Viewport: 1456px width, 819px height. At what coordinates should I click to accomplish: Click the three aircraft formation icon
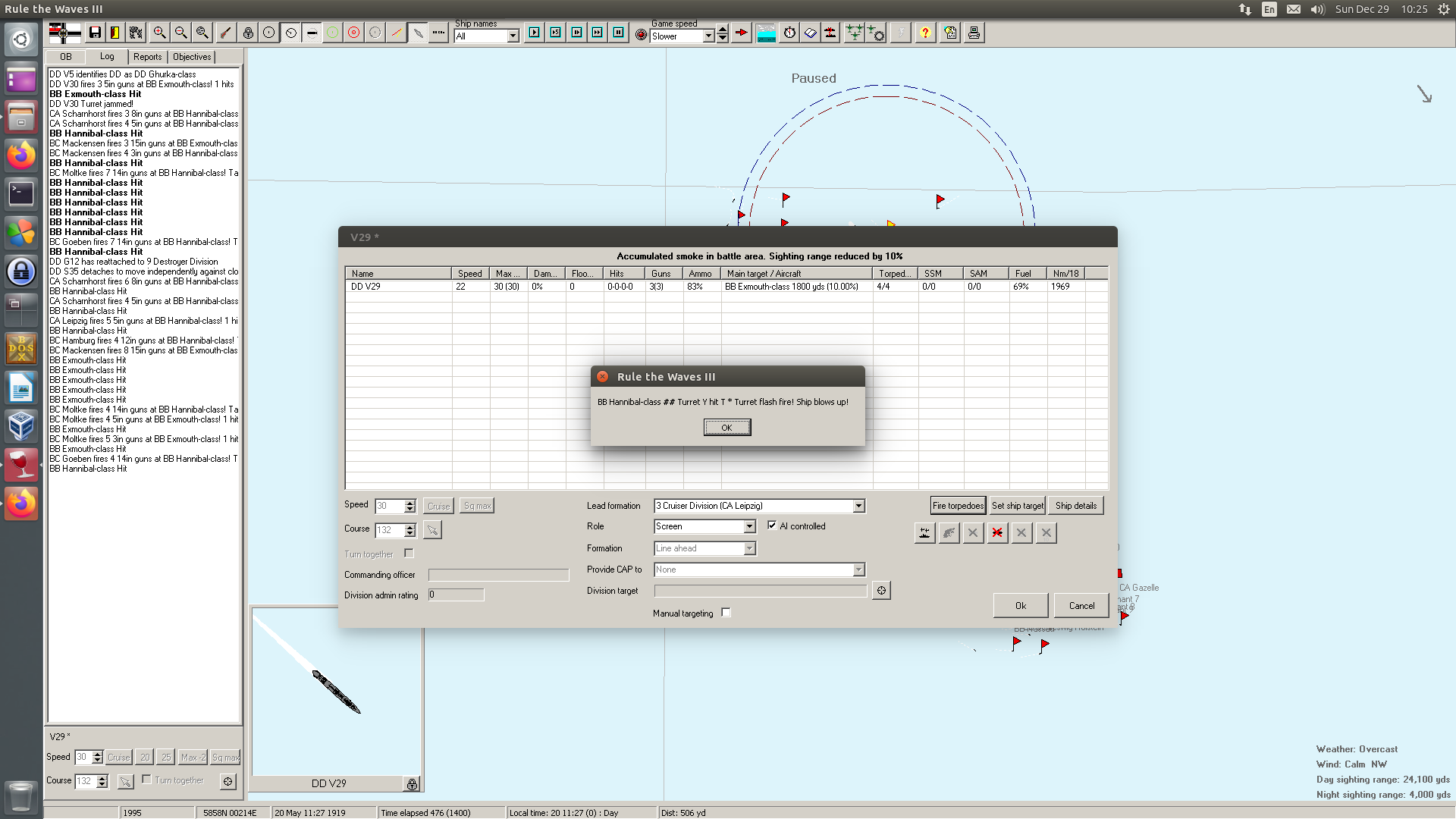point(854,33)
